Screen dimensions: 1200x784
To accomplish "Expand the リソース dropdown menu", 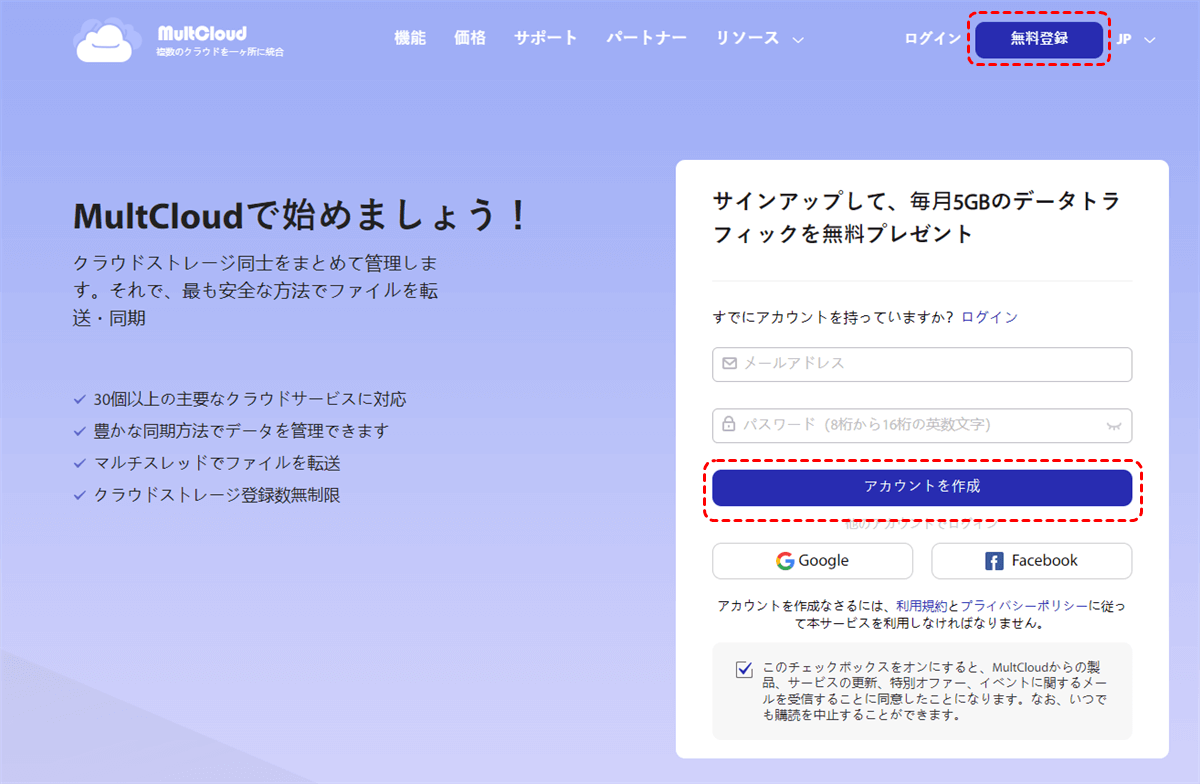I will (759, 39).
